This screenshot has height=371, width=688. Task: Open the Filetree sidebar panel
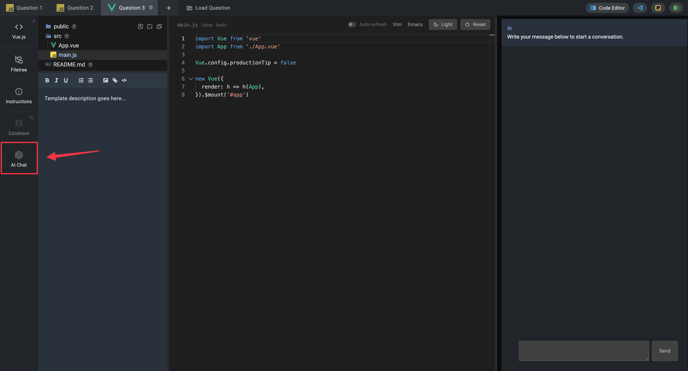coord(19,63)
